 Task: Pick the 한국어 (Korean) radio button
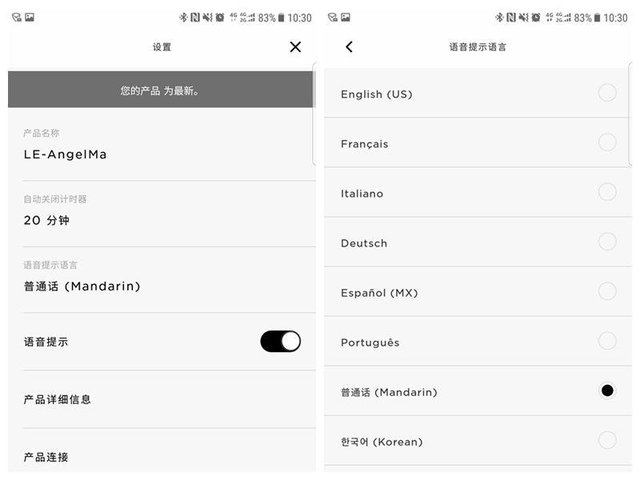pos(607,440)
